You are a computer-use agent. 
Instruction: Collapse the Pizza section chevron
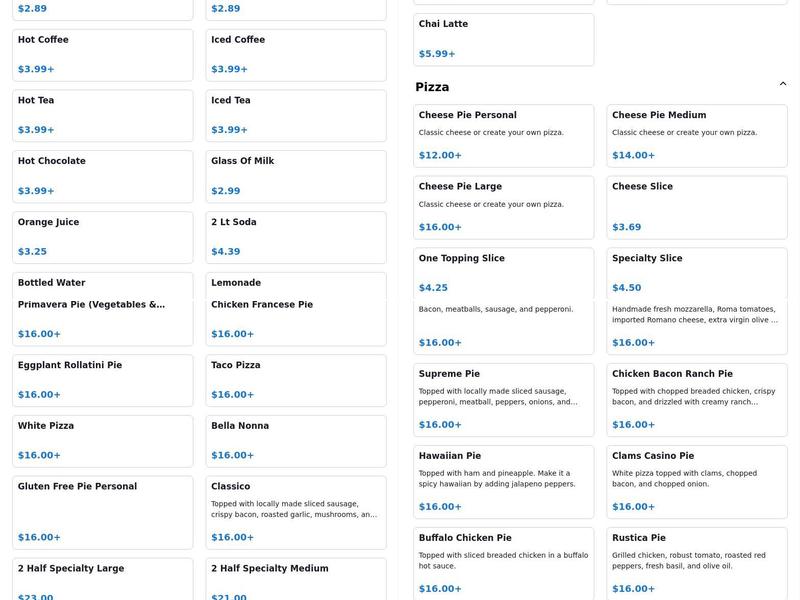click(x=782, y=84)
